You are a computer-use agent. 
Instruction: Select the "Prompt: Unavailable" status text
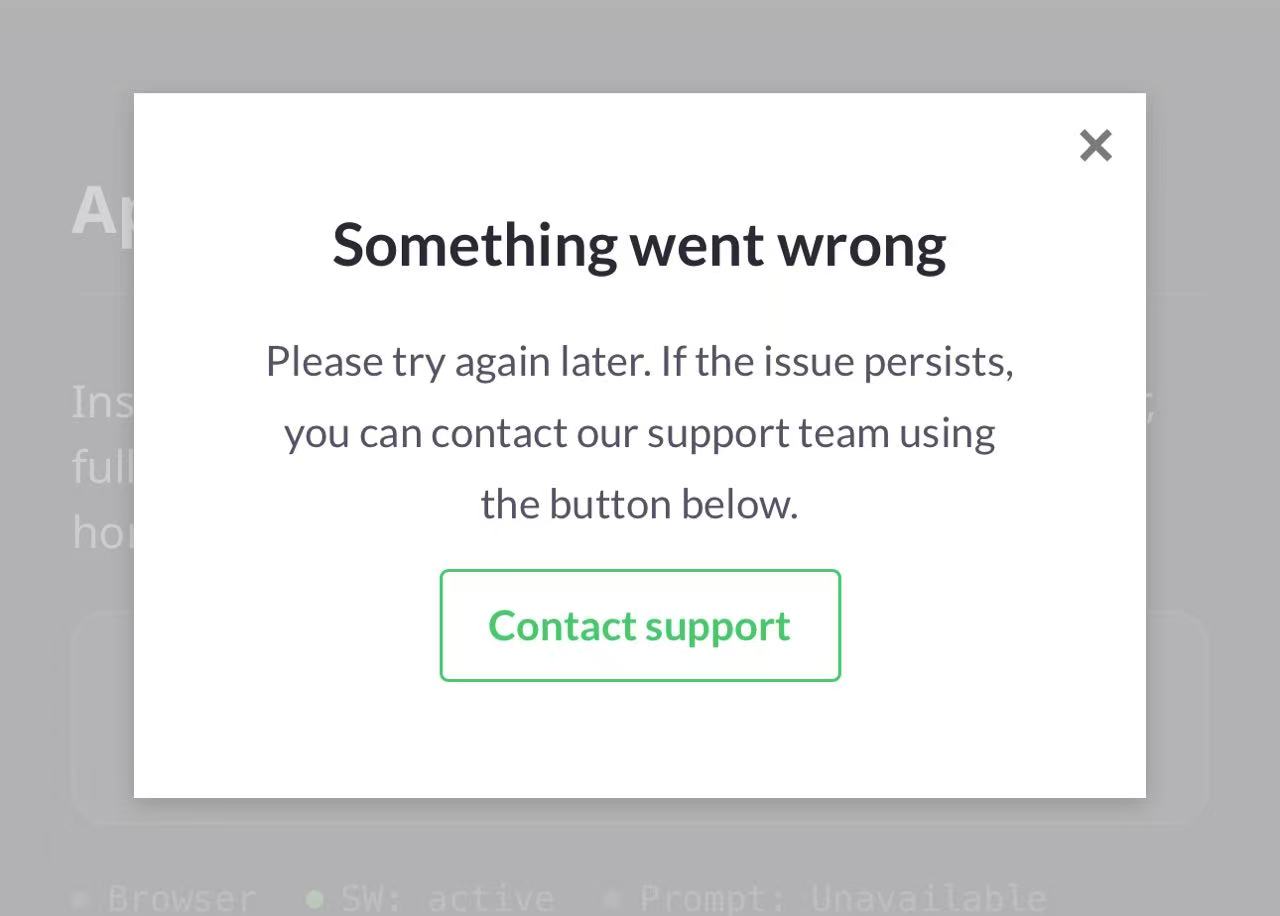click(842, 899)
